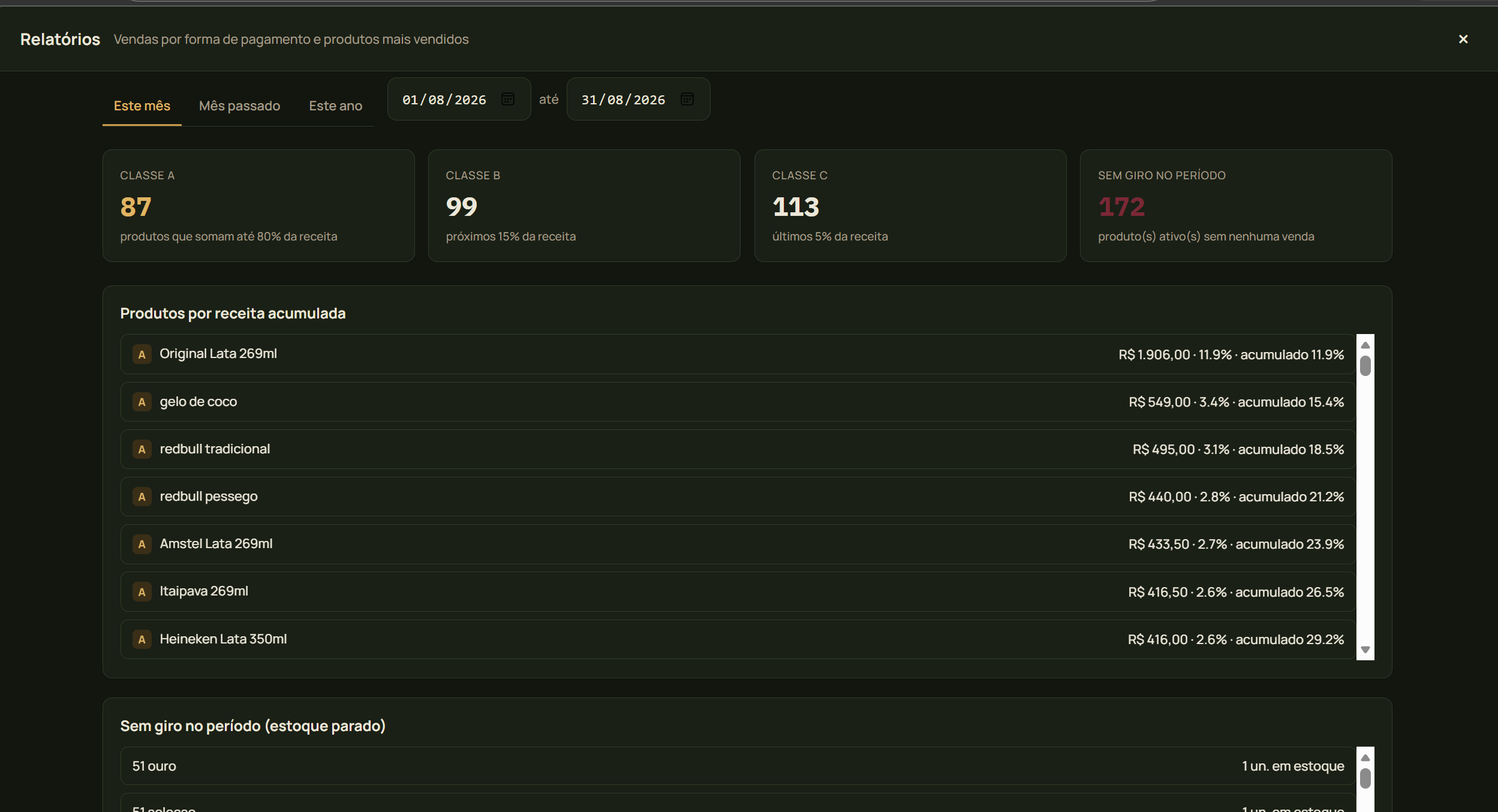Click the A badge on redbull tradicional row
1498x812 pixels.
(x=142, y=449)
